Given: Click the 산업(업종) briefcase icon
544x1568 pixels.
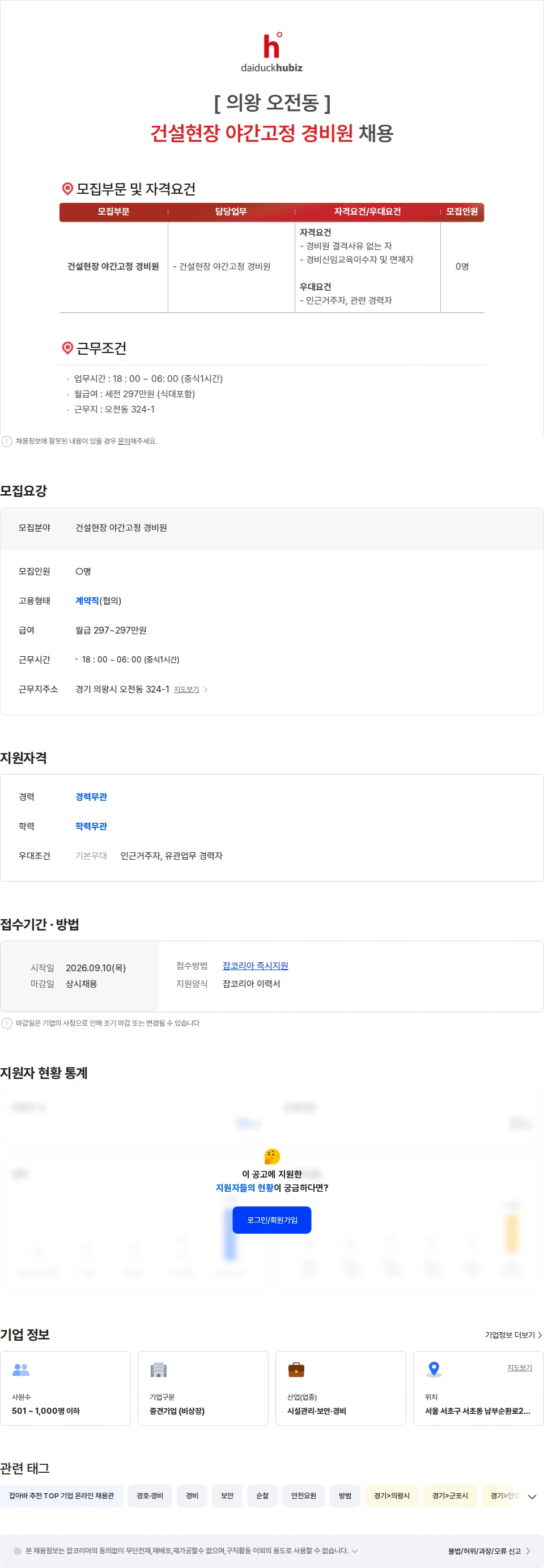Looking at the screenshot, I should tap(296, 1370).
